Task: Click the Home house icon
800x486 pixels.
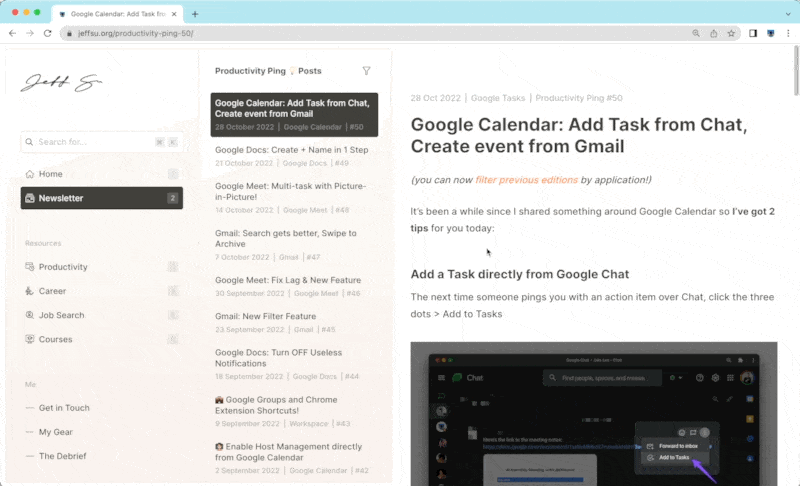Action: pos(30,174)
